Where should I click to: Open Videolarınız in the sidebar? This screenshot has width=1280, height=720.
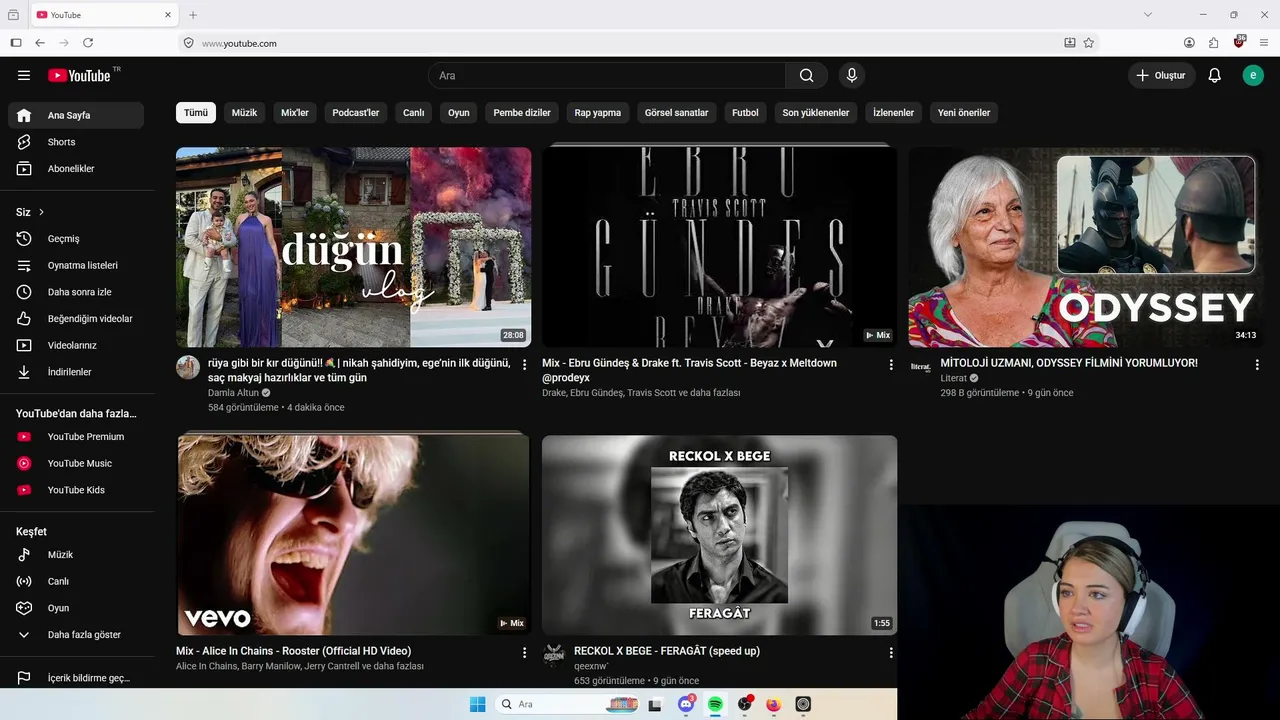76,345
